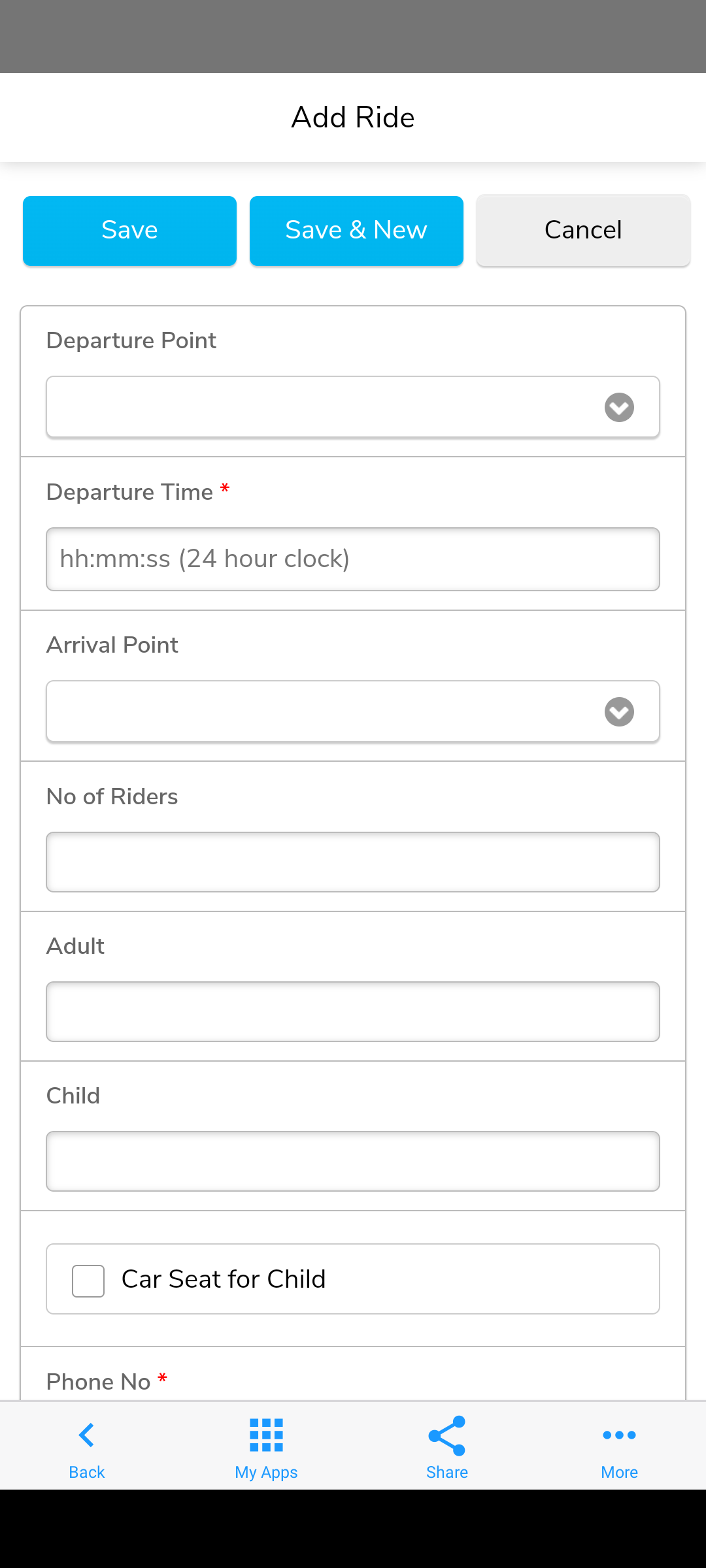Open the My Apps grid icon
Viewport: 706px width, 1568px height.
click(266, 1435)
